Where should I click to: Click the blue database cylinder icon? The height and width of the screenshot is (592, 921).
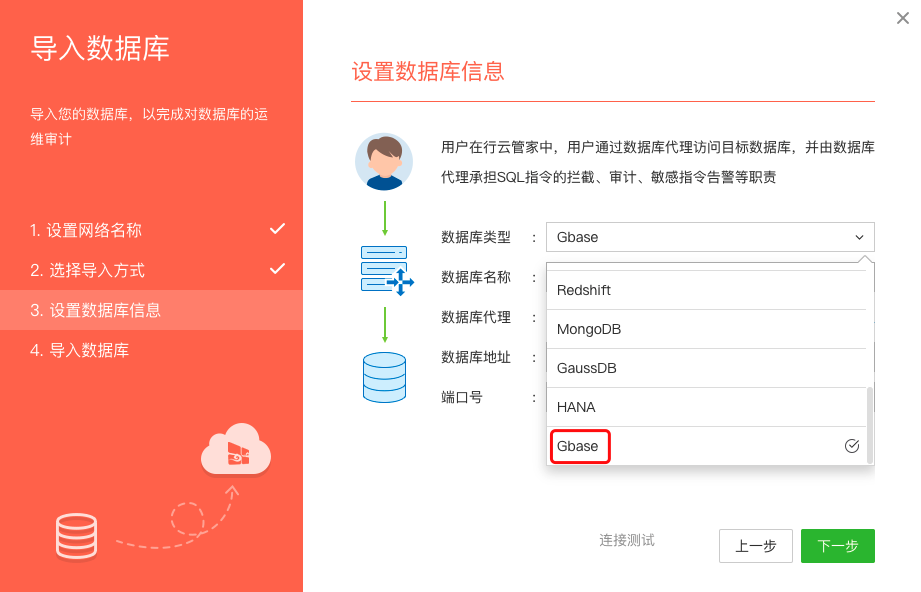click(x=385, y=378)
